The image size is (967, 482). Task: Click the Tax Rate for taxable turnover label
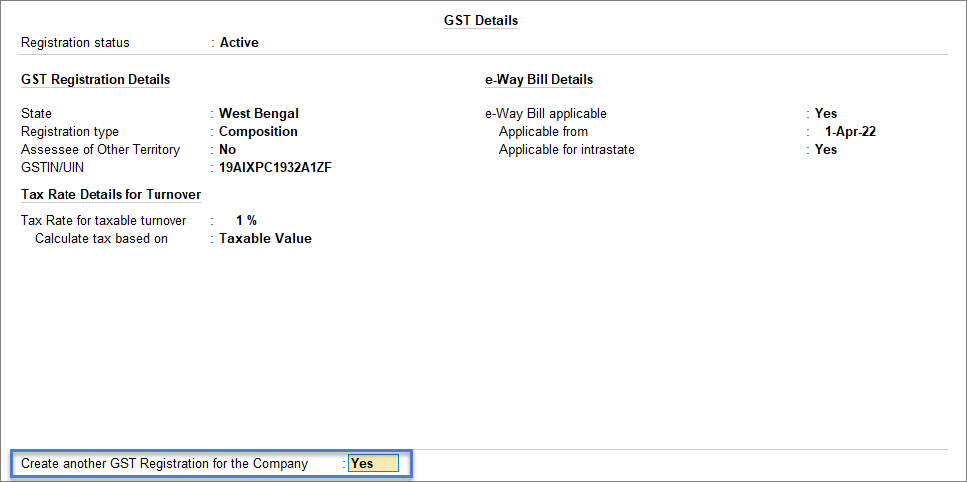[104, 221]
